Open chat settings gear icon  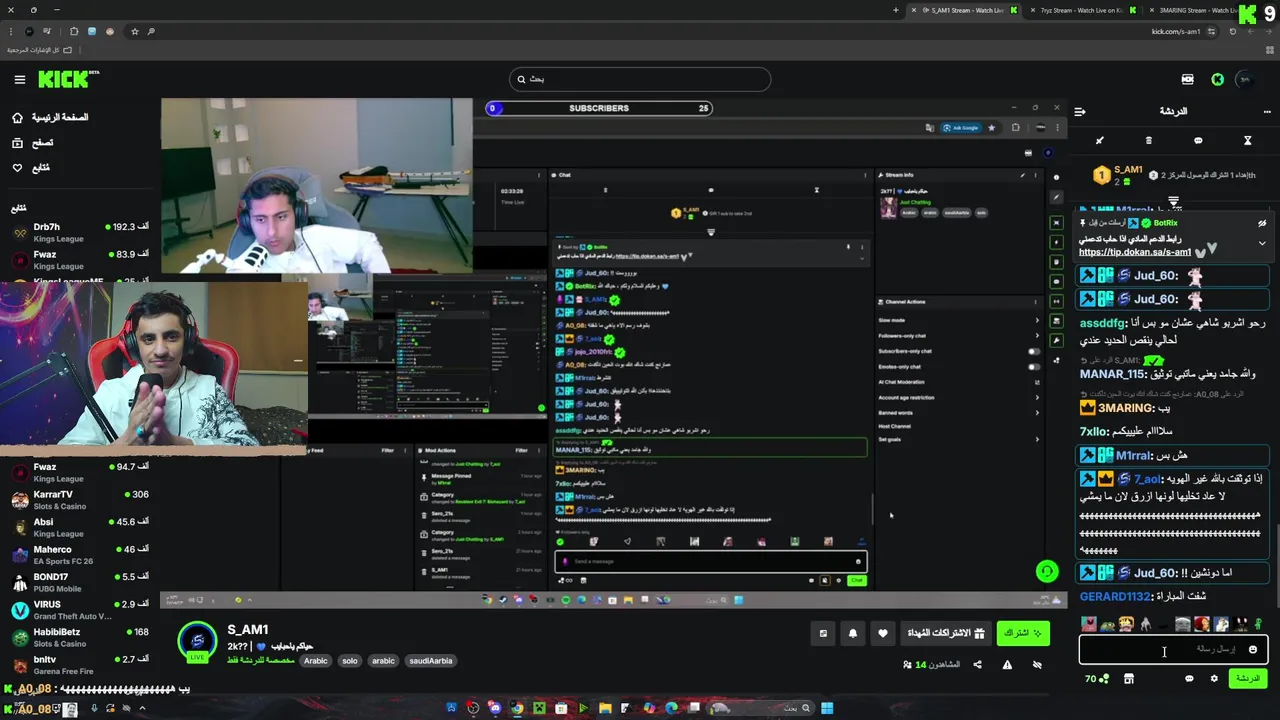1214,678
